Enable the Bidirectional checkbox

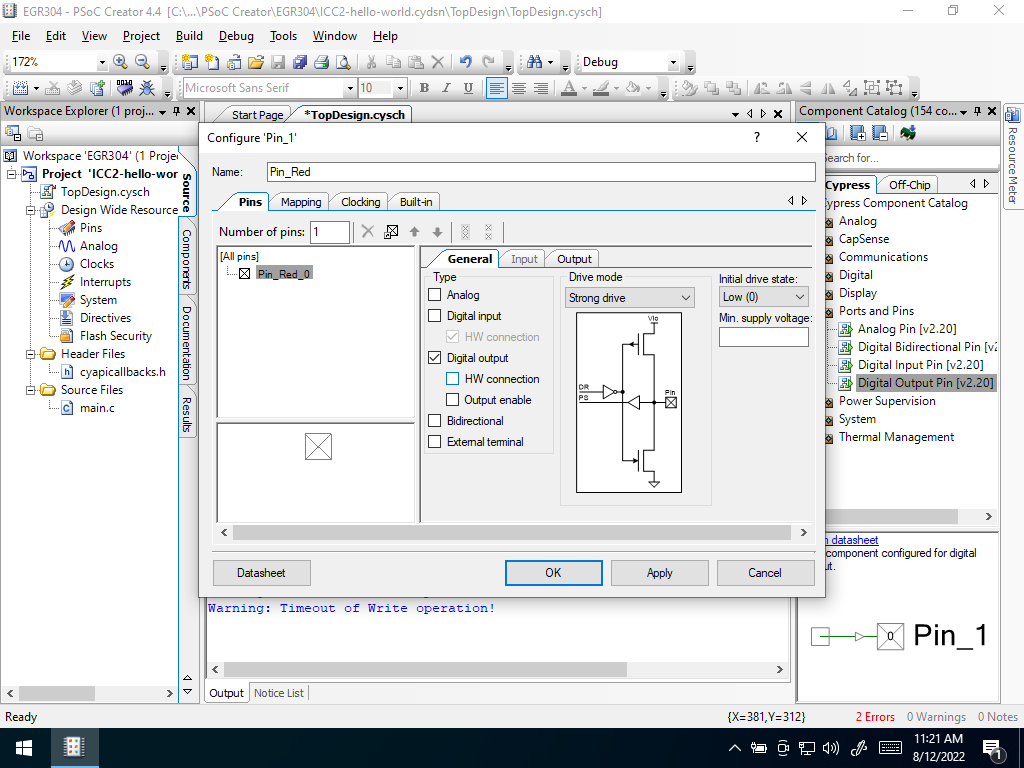(434, 421)
